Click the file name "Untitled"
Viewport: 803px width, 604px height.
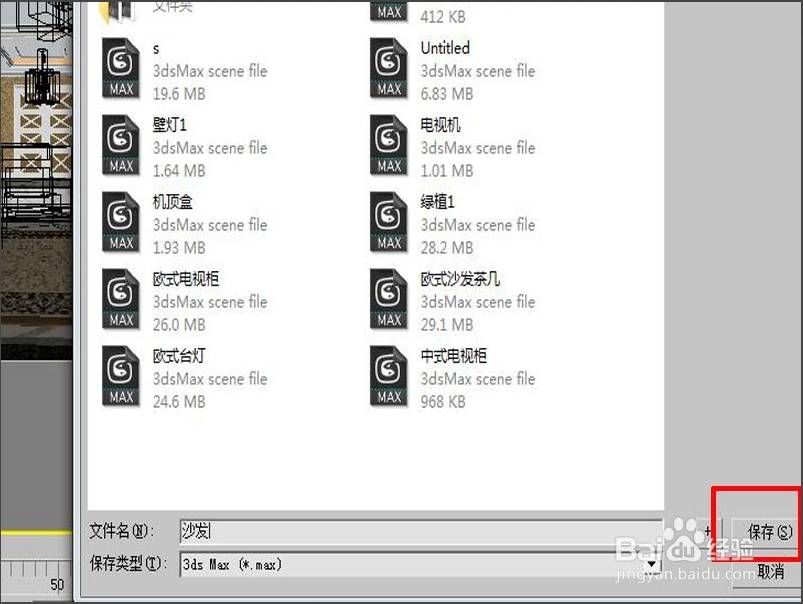coord(445,48)
